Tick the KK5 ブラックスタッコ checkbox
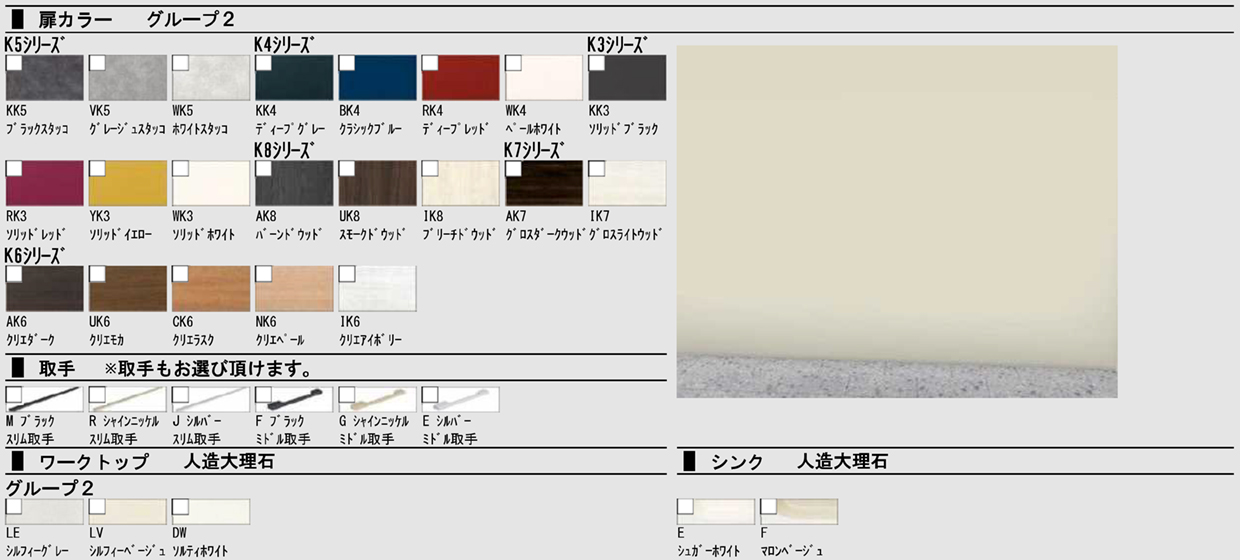The image size is (1240, 560). click(x=14, y=63)
